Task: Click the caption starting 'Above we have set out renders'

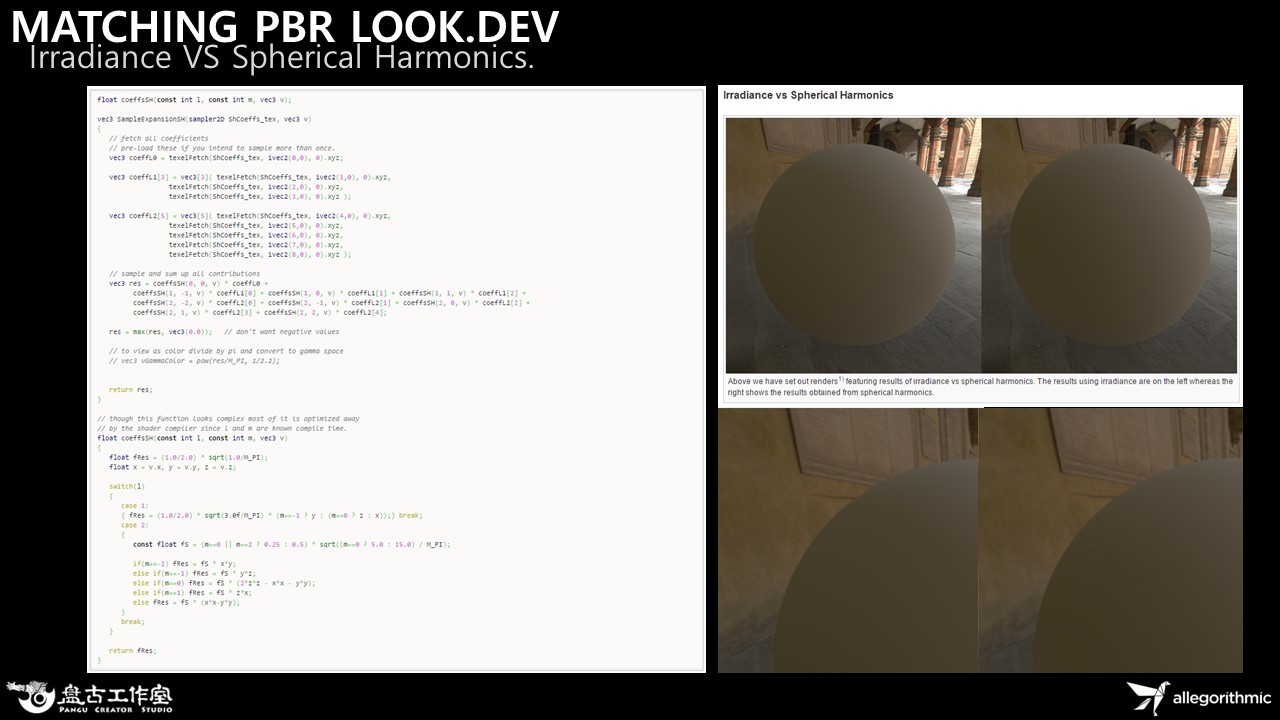Action: [980, 387]
